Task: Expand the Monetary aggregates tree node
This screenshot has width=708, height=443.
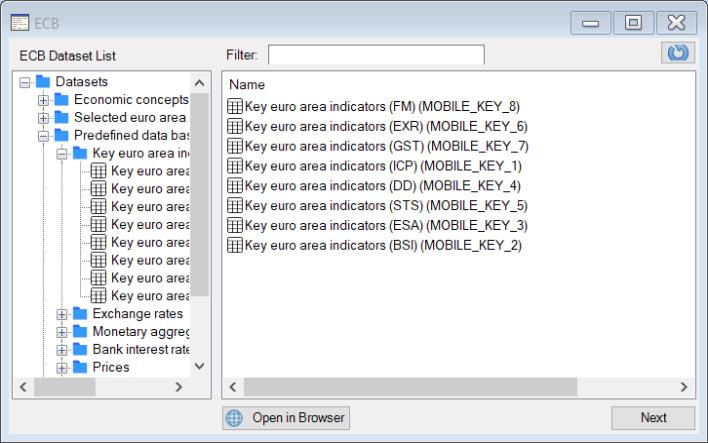Action: tap(62, 332)
